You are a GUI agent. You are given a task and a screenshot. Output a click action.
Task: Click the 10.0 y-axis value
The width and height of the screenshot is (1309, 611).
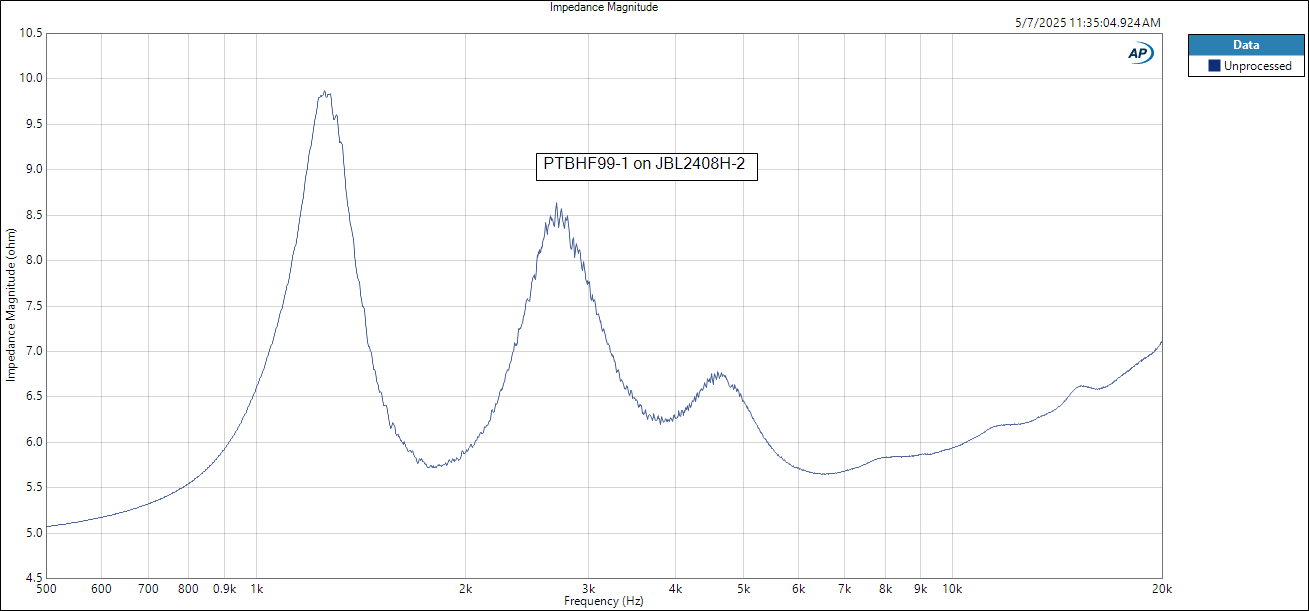(x=31, y=78)
